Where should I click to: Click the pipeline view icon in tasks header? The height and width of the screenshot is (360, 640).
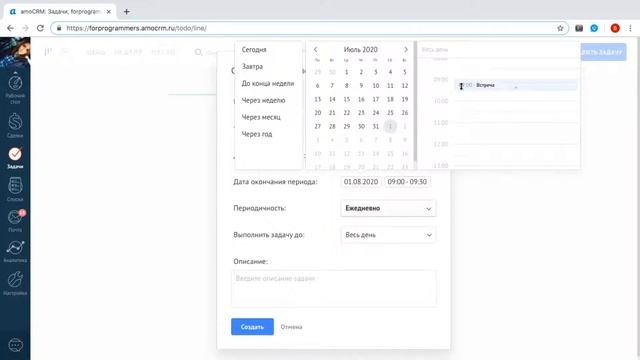(48, 52)
